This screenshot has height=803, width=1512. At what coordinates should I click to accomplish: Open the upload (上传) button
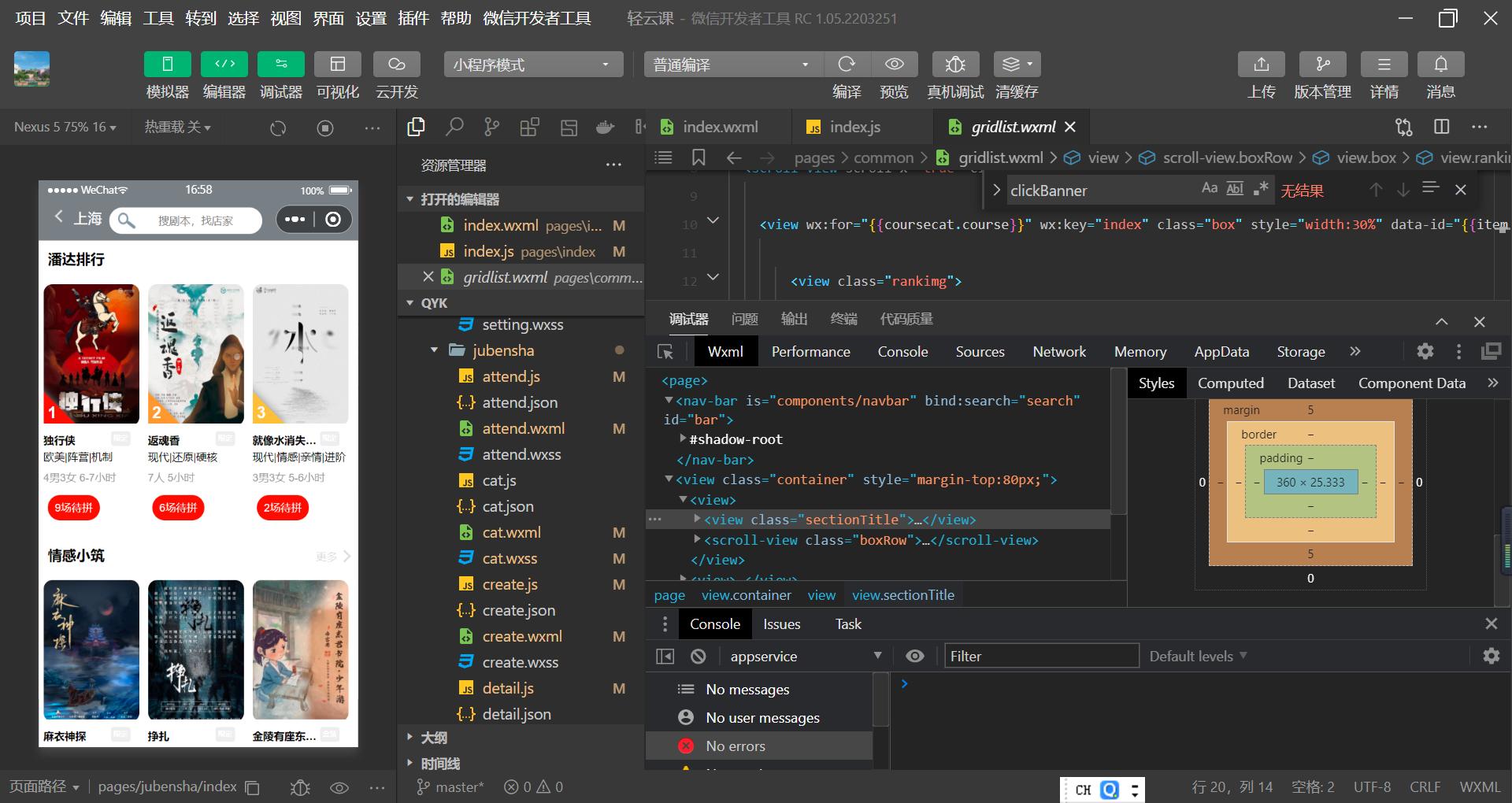[x=1261, y=65]
